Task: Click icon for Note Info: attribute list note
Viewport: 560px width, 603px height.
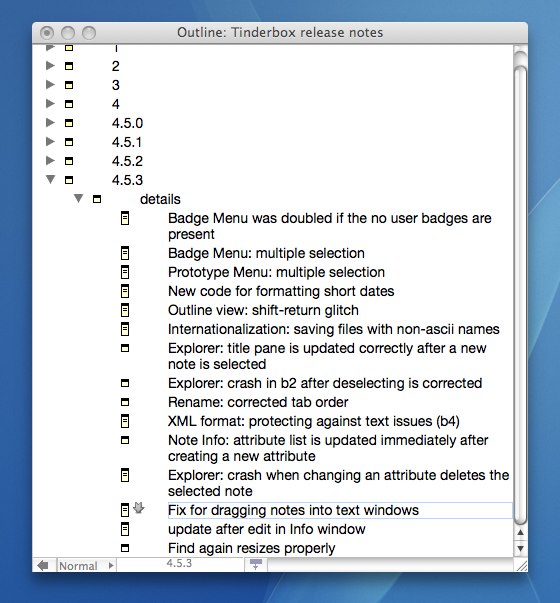Action: [125, 440]
